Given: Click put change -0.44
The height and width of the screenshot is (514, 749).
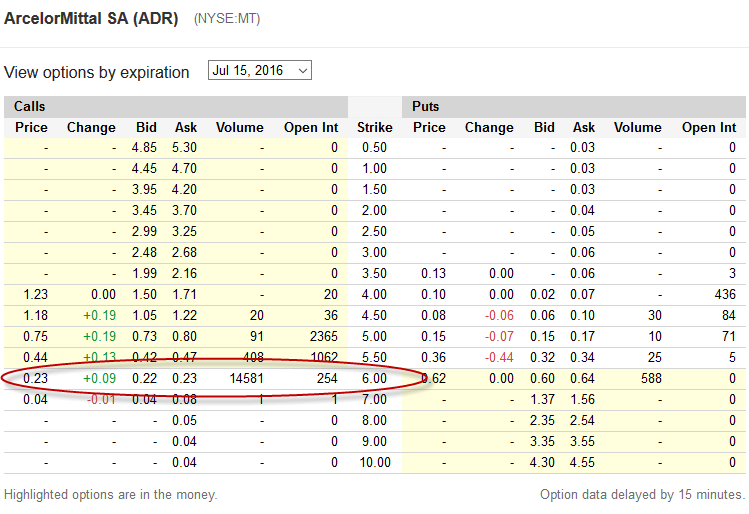Looking at the screenshot, I should pos(499,358).
